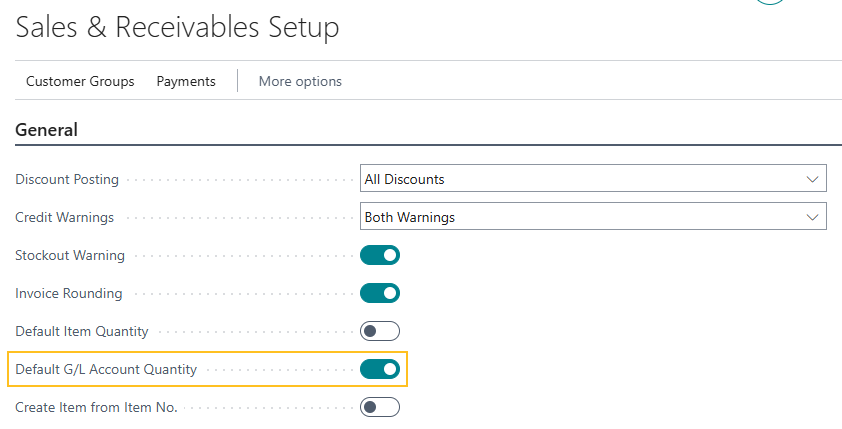The width and height of the screenshot is (842, 429).
Task: Disable the Stockout Warning toggle
Action: click(x=380, y=255)
